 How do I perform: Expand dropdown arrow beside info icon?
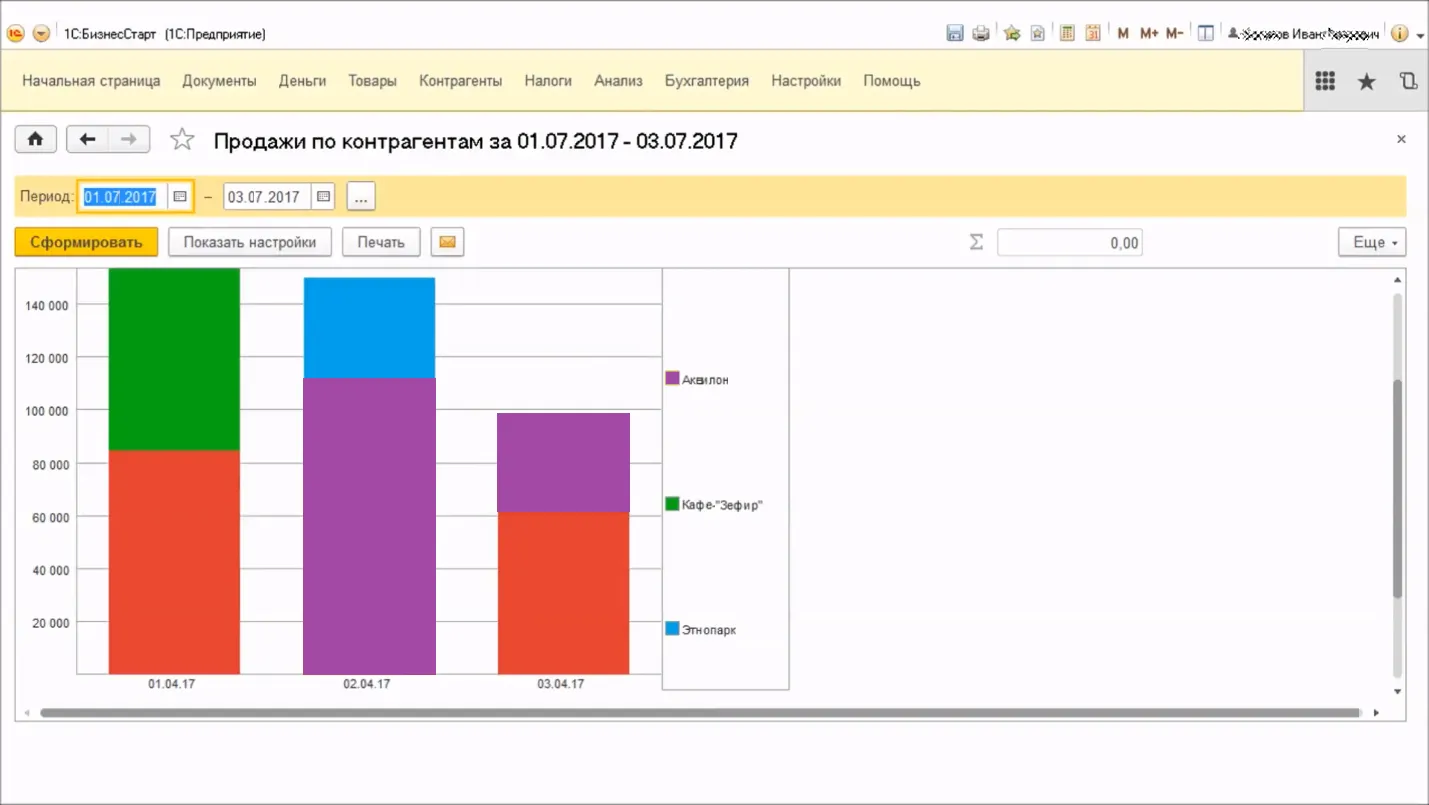point(1420,35)
